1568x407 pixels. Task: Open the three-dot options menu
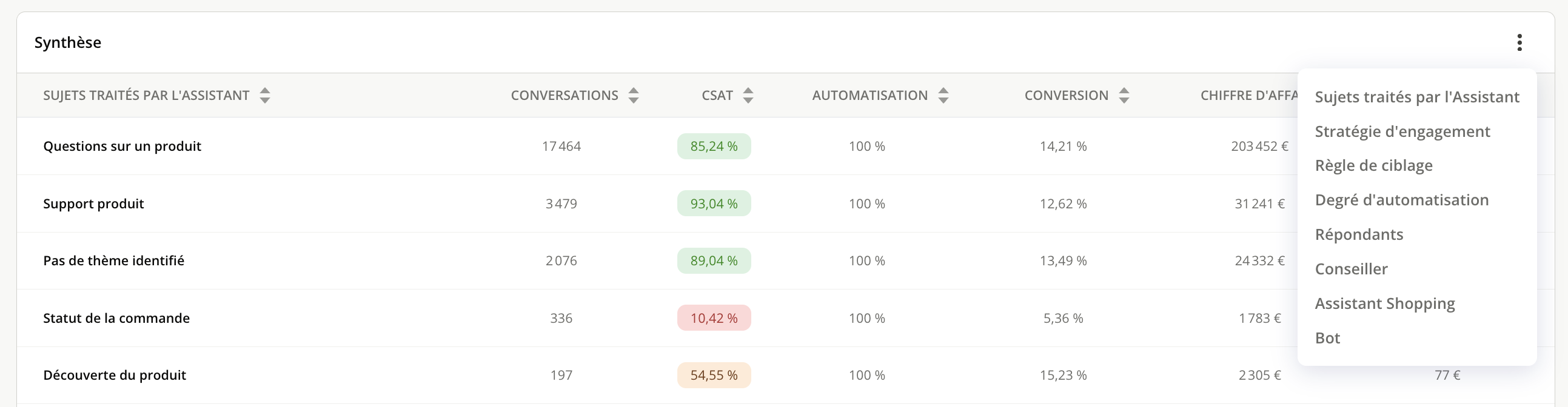1519,42
